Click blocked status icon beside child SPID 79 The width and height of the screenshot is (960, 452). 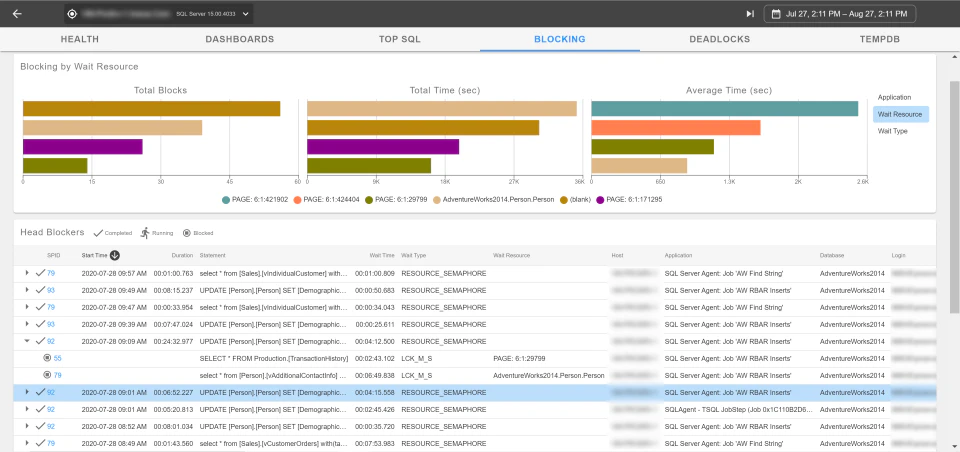[x=47, y=375]
